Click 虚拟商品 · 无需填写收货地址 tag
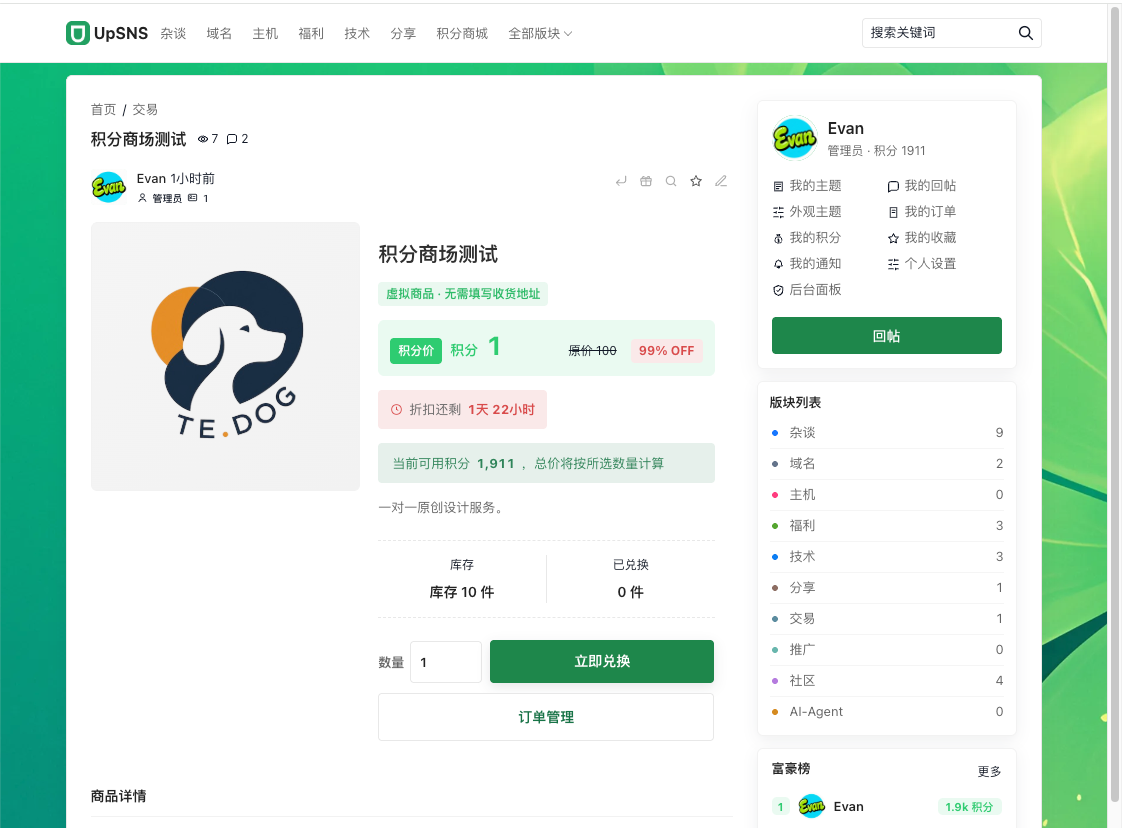 coord(463,293)
